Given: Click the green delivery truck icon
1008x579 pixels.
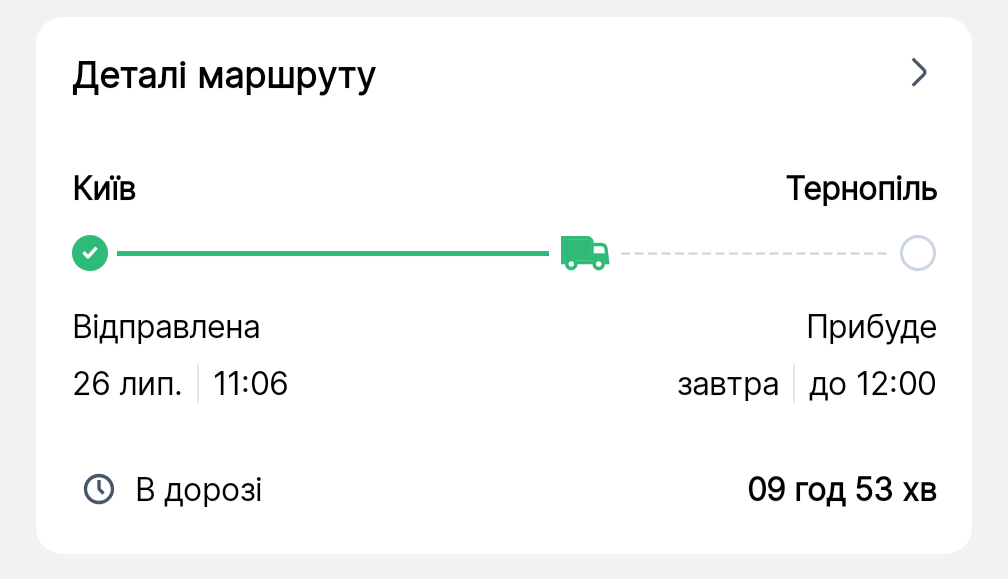Looking at the screenshot, I should (x=585, y=253).
